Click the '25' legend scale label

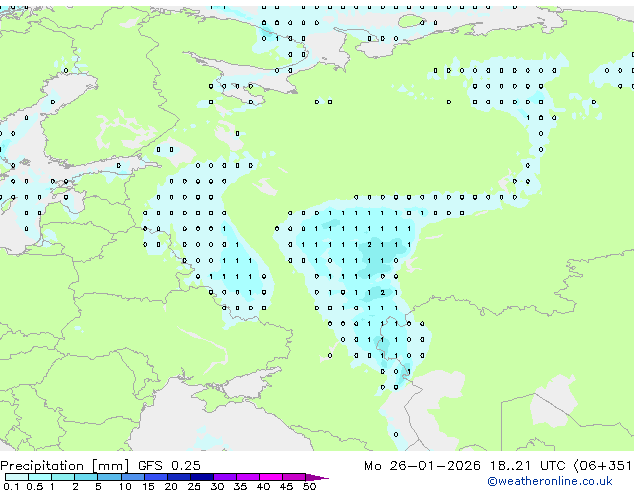point(194,486)
